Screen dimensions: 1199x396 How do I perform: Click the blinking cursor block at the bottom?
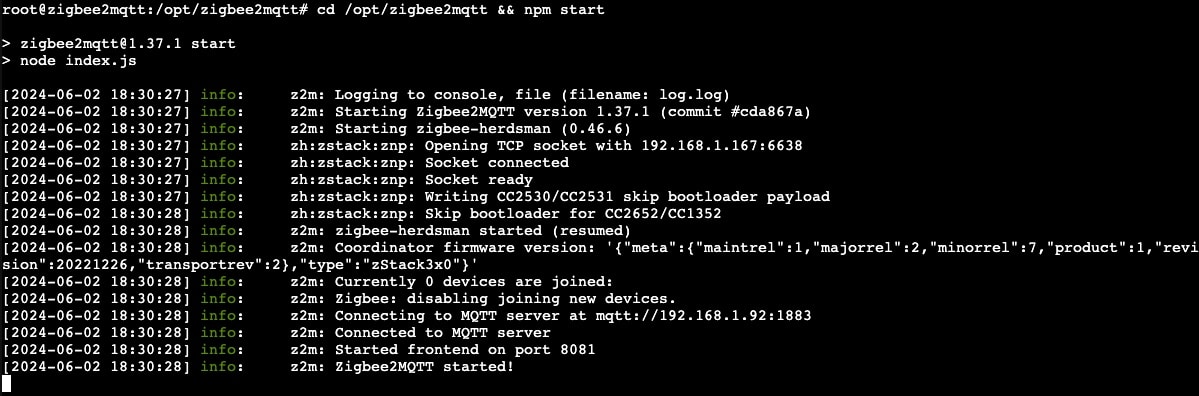coord(8,385)
